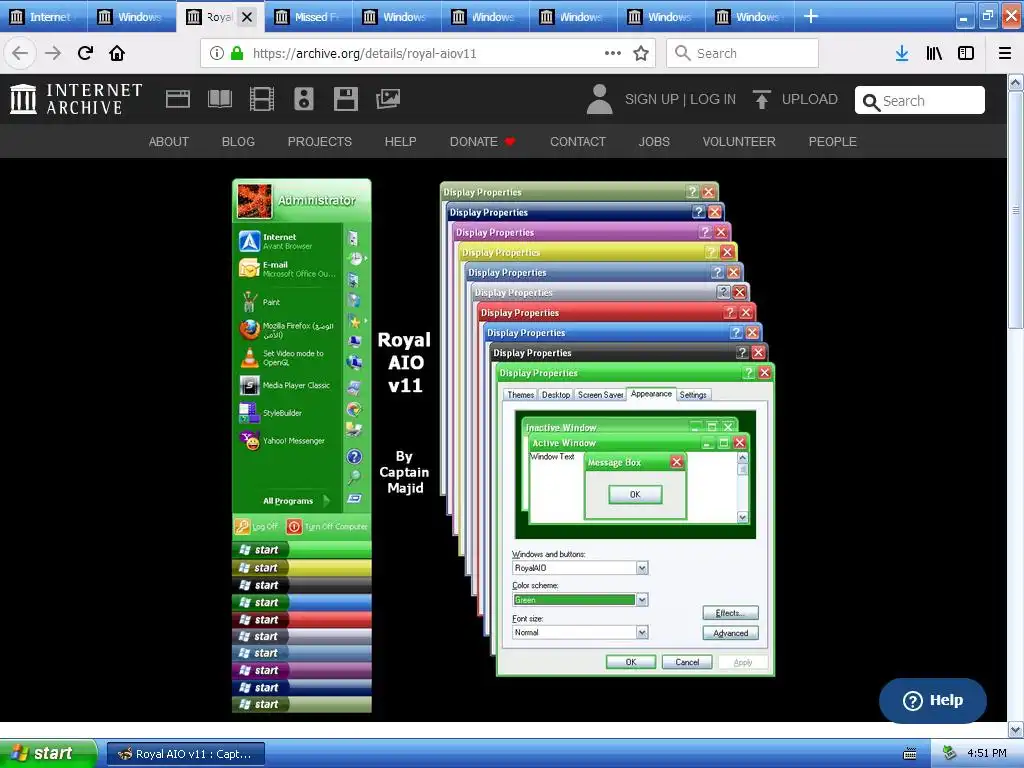This screenshot has height=768, width=1024.
Task: Open the Audio section speaker icon
Action: click(304, 99)
